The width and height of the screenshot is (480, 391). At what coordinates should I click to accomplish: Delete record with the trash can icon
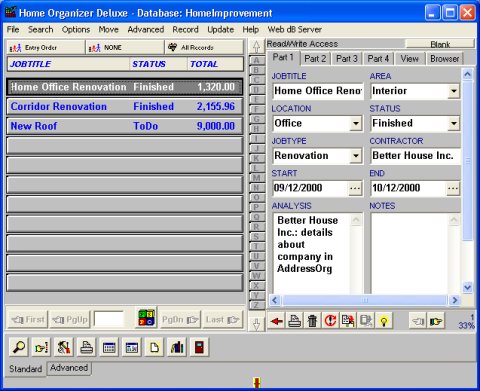pos(312,321)
